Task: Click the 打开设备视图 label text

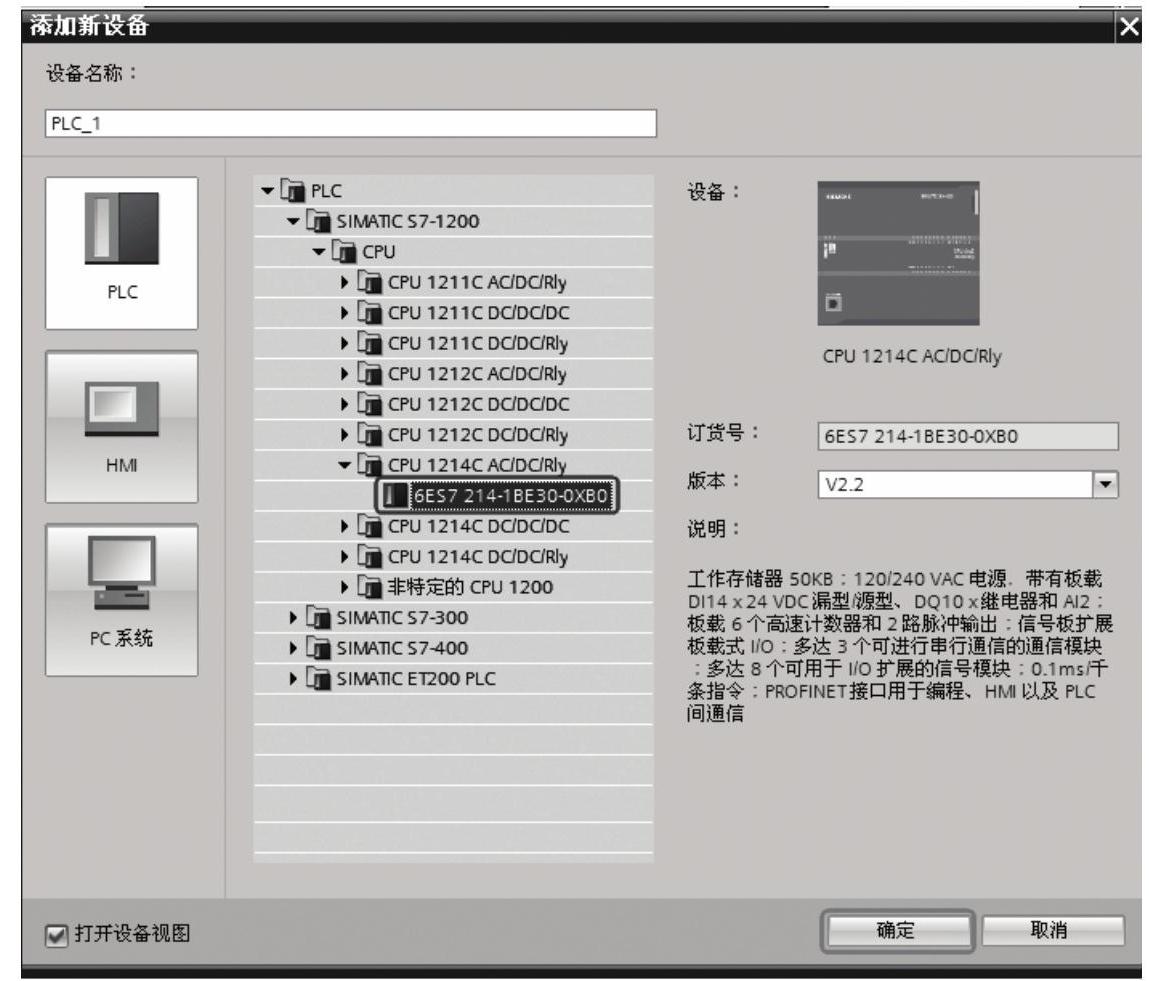Action: coord(133,934)
